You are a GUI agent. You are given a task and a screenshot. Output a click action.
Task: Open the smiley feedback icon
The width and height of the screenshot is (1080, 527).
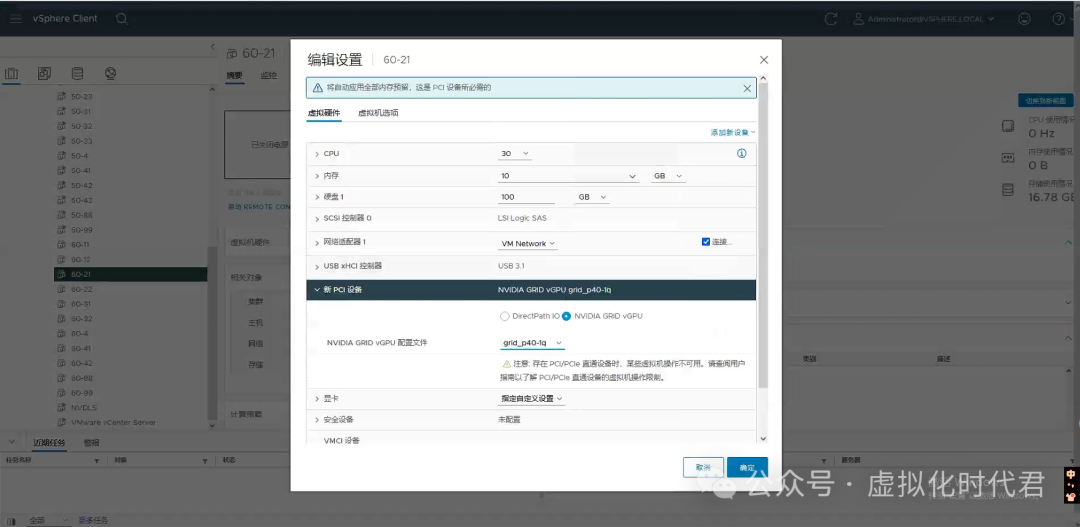click(x=1024, y=19)
